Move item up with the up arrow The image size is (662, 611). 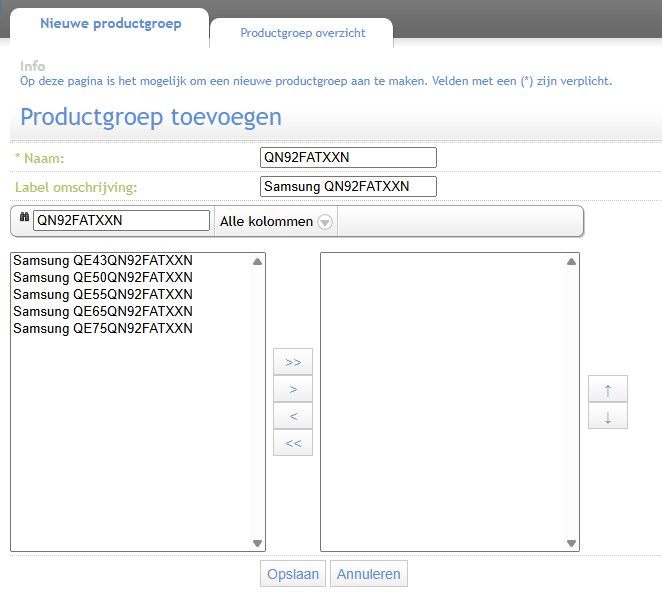[x=608, y=390]
